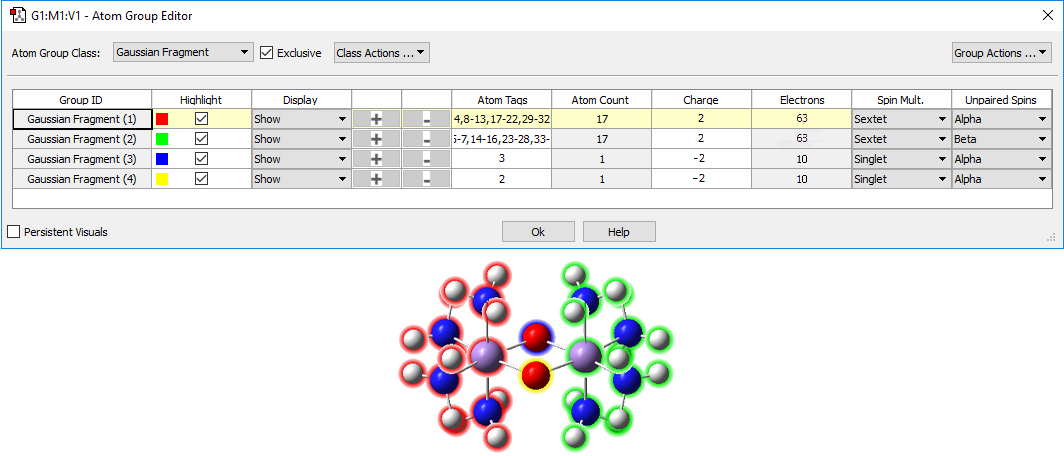This screenshot has width=1064, height=456.
Task: Open the Group Actions menu
Action: click(x=1000, y=53)
